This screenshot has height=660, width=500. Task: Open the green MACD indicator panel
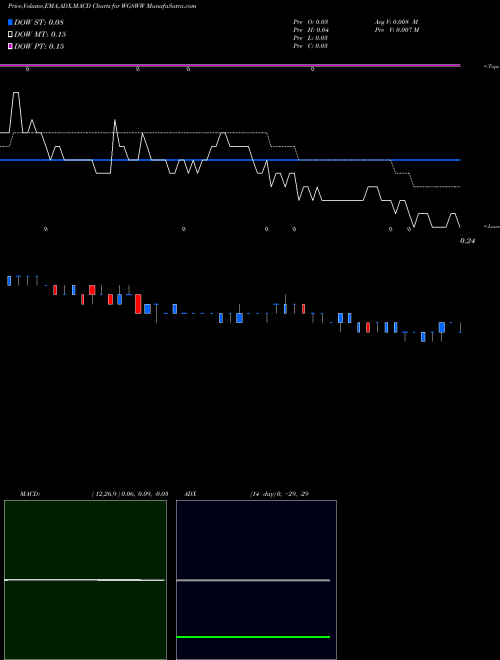point(85,580)
